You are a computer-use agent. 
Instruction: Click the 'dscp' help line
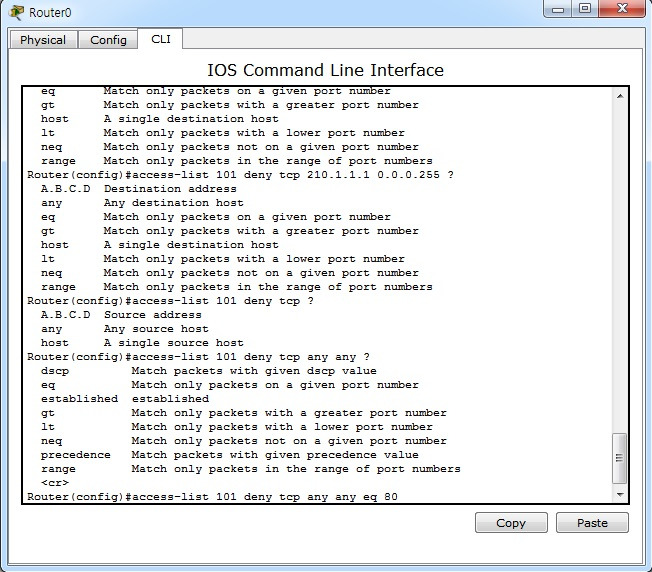[x=209, y=371]
